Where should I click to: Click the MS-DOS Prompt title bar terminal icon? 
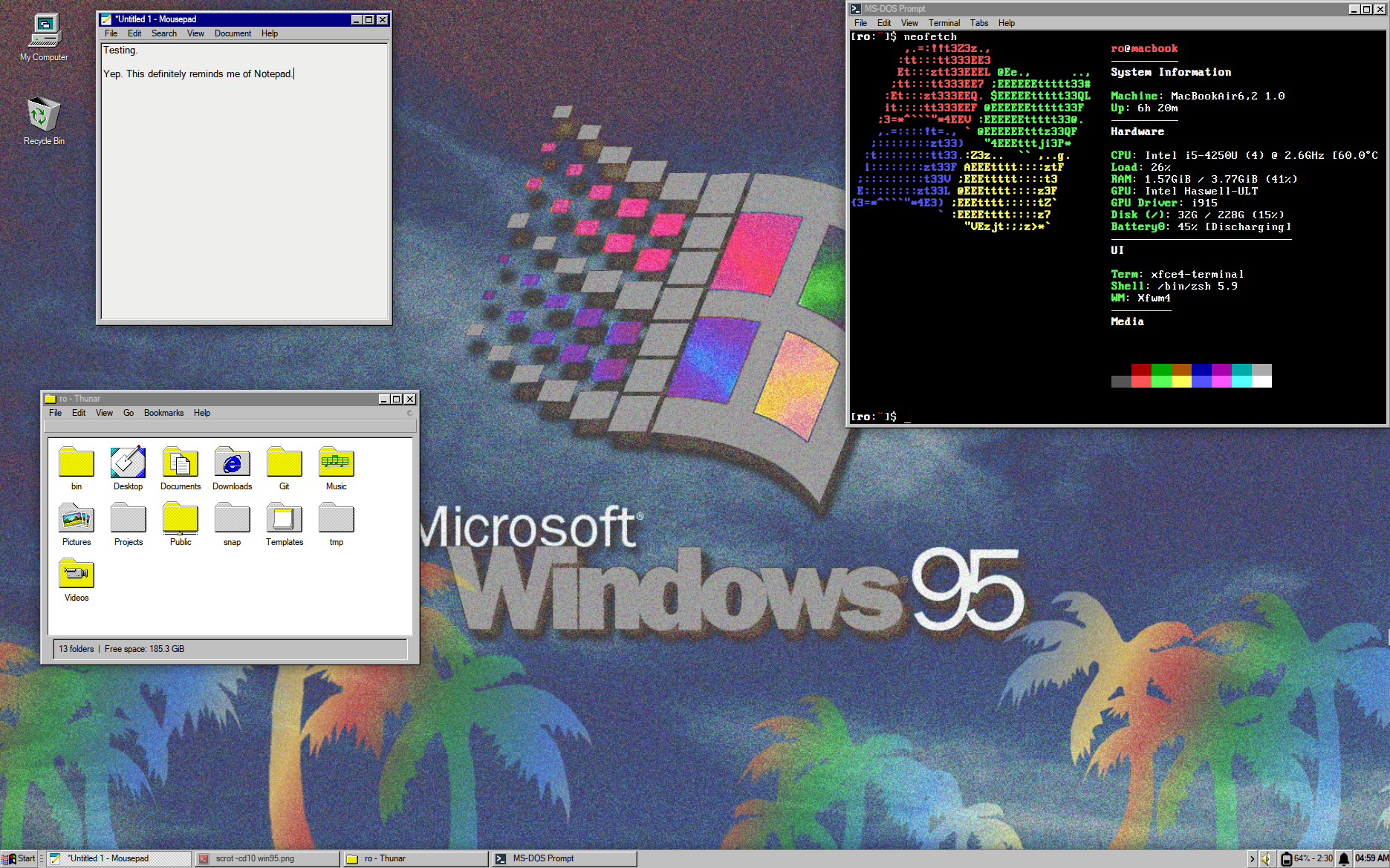(x=856, y=9)
